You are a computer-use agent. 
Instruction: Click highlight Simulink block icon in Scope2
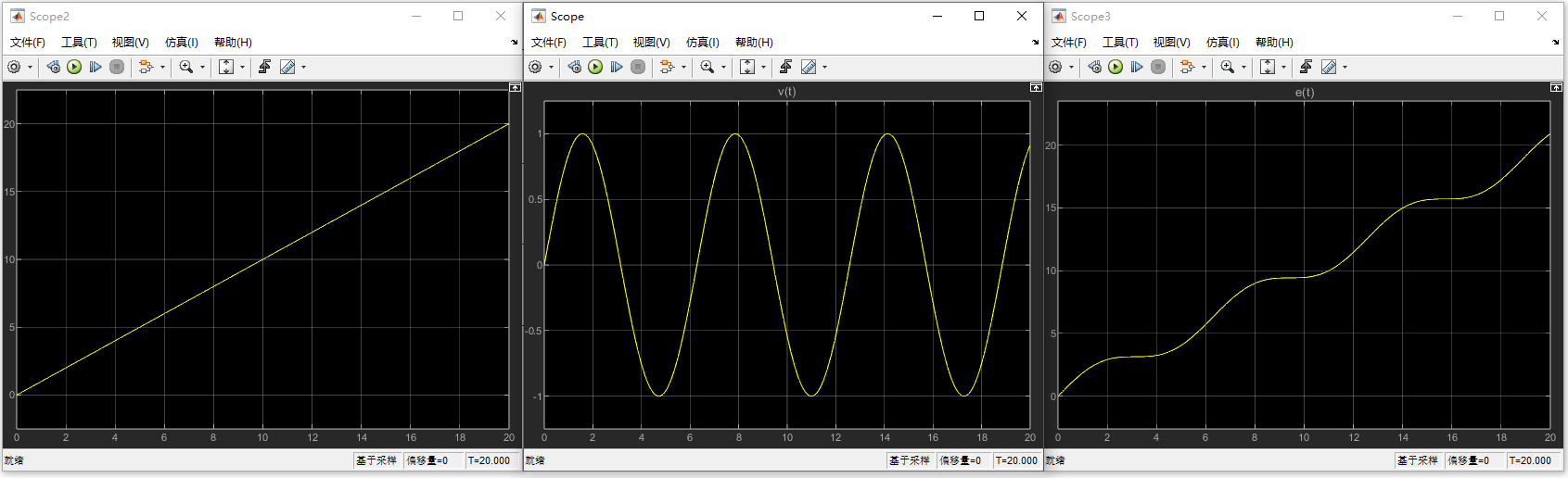coord(146,67)
